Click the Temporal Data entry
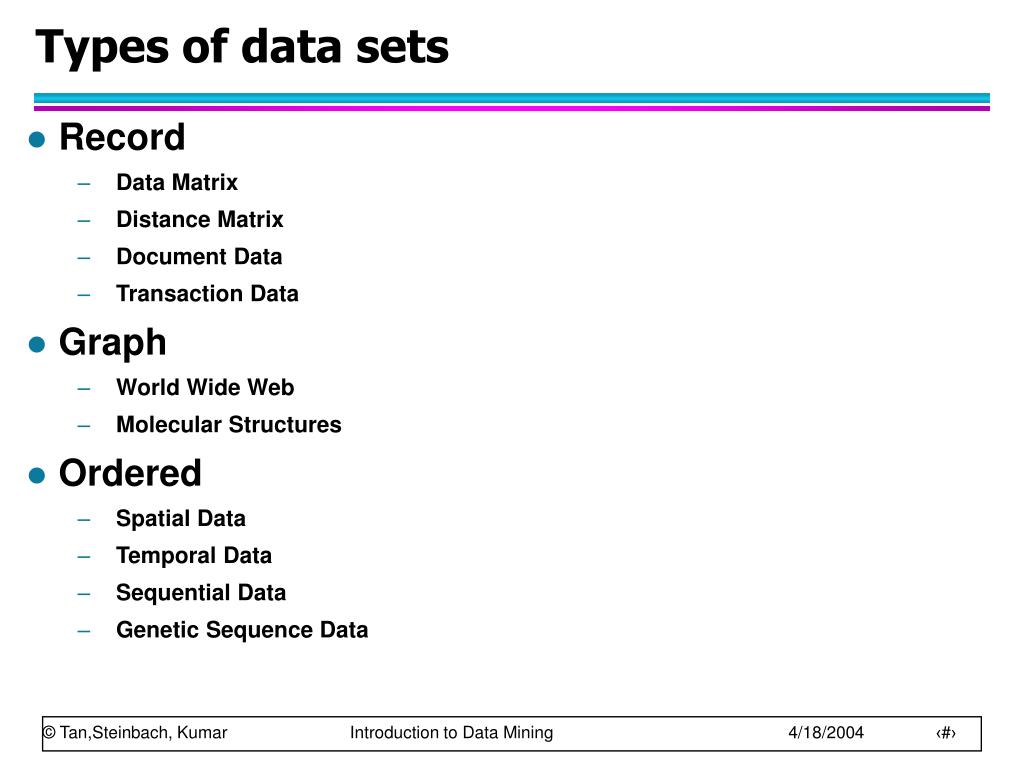The height and width of the screenshot is (768, 1024). coord(194,556)
